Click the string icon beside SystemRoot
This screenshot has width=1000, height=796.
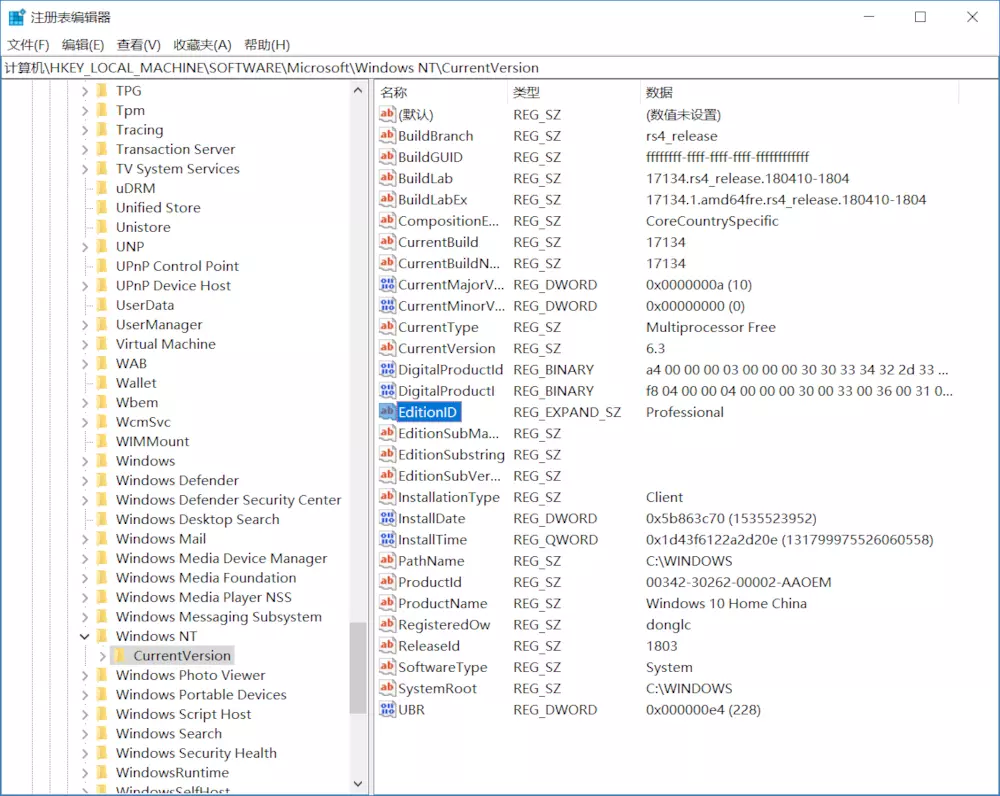[387, 688]
